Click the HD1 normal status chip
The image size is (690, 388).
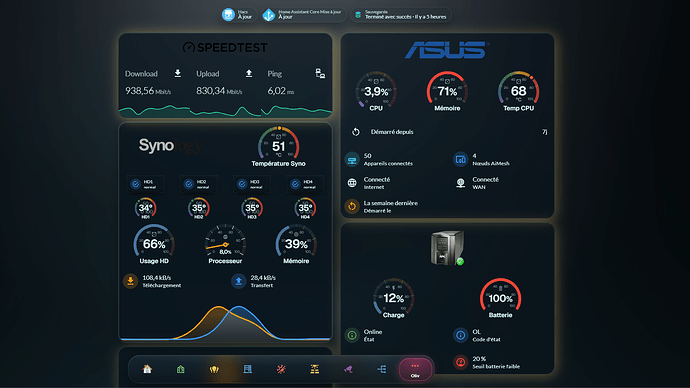point(146,184)
